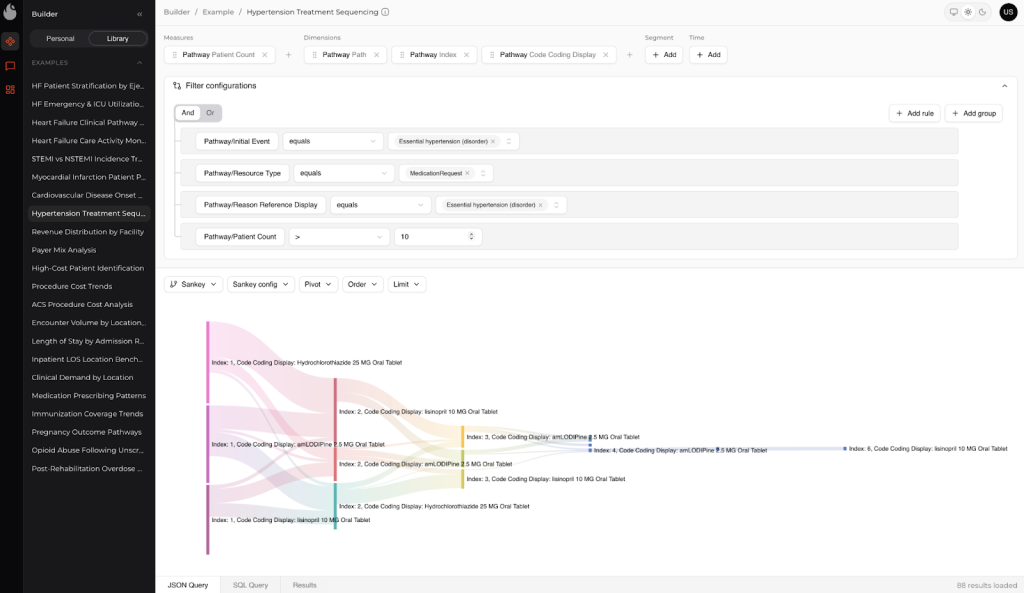The image size is (1024, 593).
Task: Remove the Pathway Patient Count measure
Action: pos(265,55)
